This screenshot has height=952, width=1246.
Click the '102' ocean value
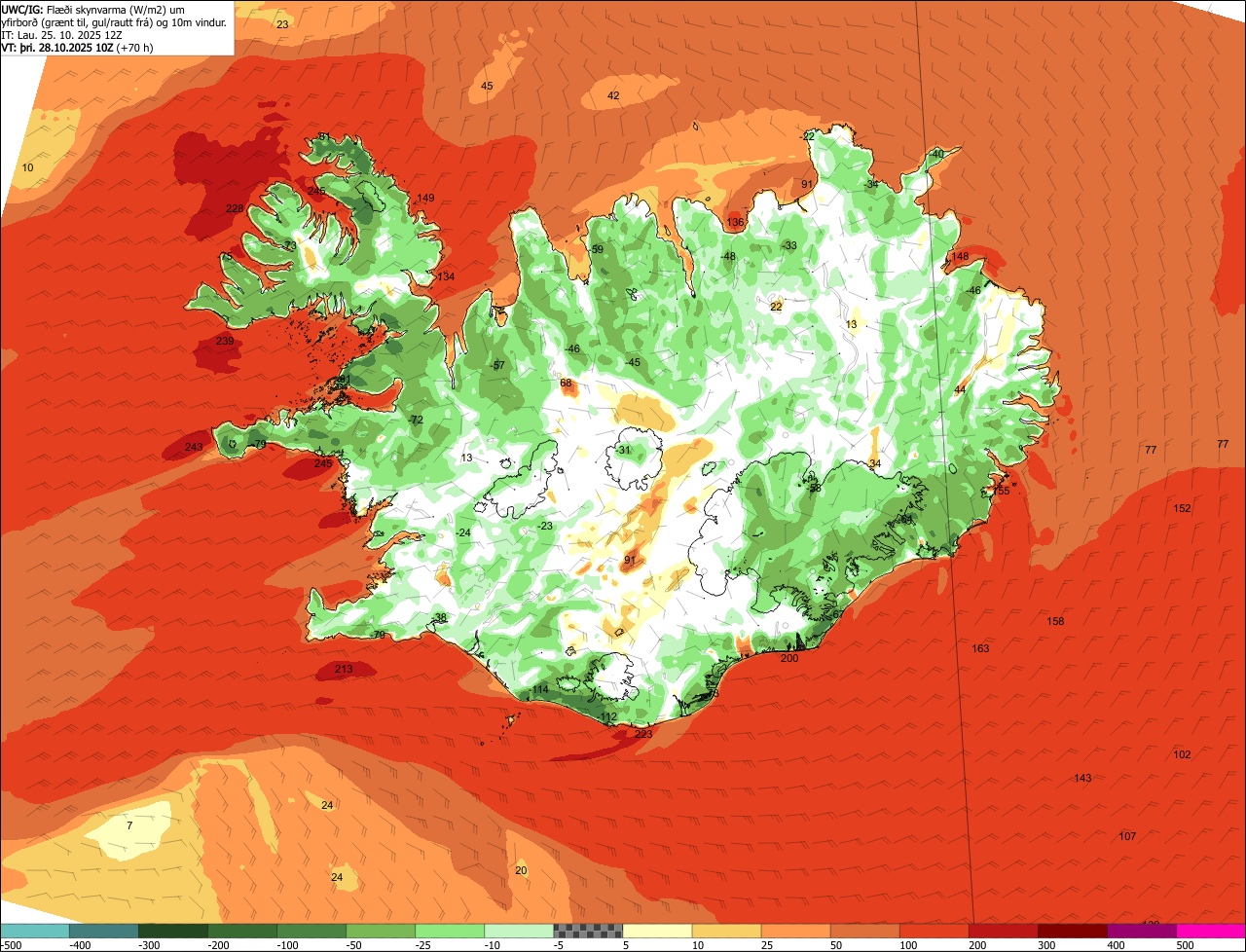(x=1182, y=754)
